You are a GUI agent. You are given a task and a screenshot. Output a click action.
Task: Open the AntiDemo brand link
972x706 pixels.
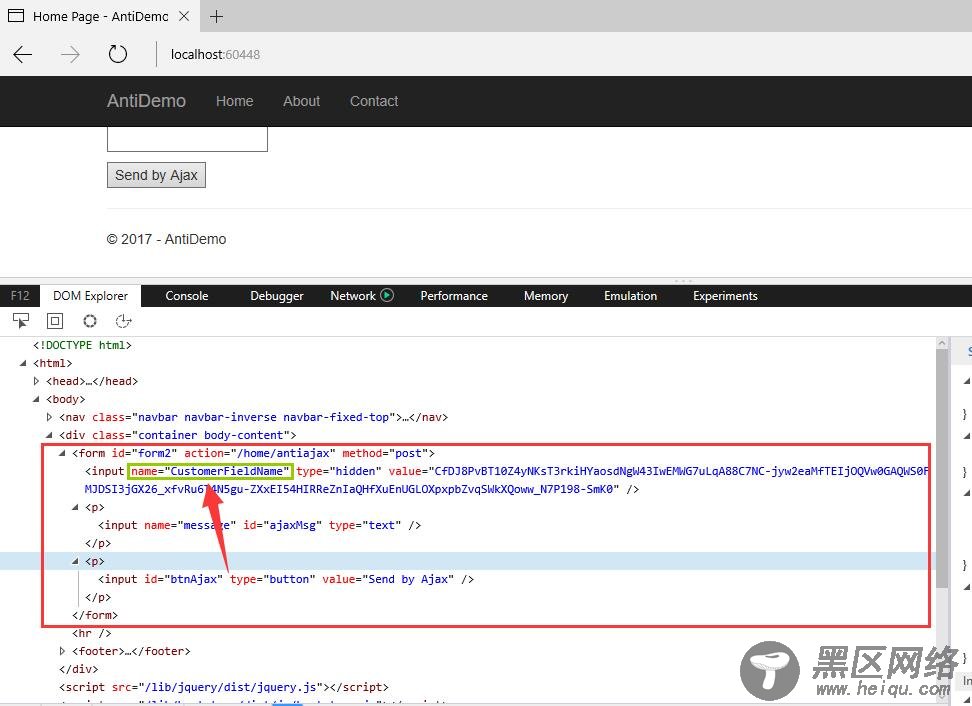[146, 101]
